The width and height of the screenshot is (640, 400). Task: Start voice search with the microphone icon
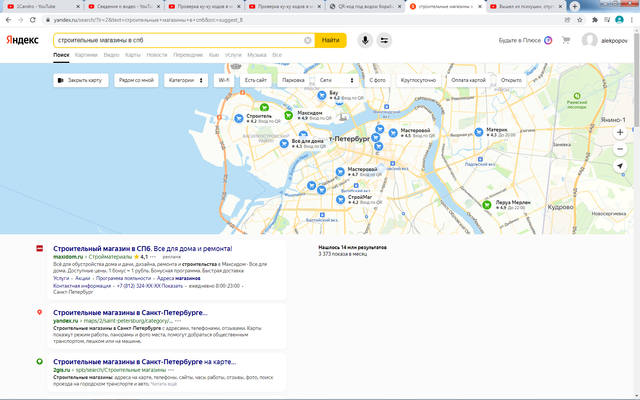365,40
